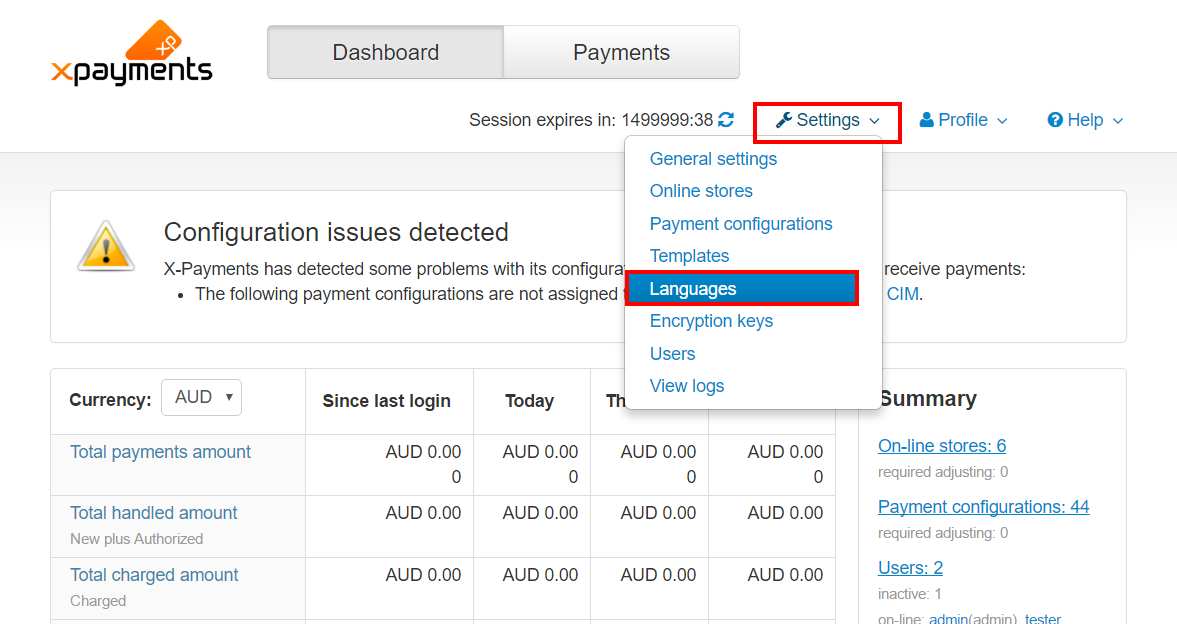Select Templates in the Settings menu
1177x624 pixels.
point(689,256)
